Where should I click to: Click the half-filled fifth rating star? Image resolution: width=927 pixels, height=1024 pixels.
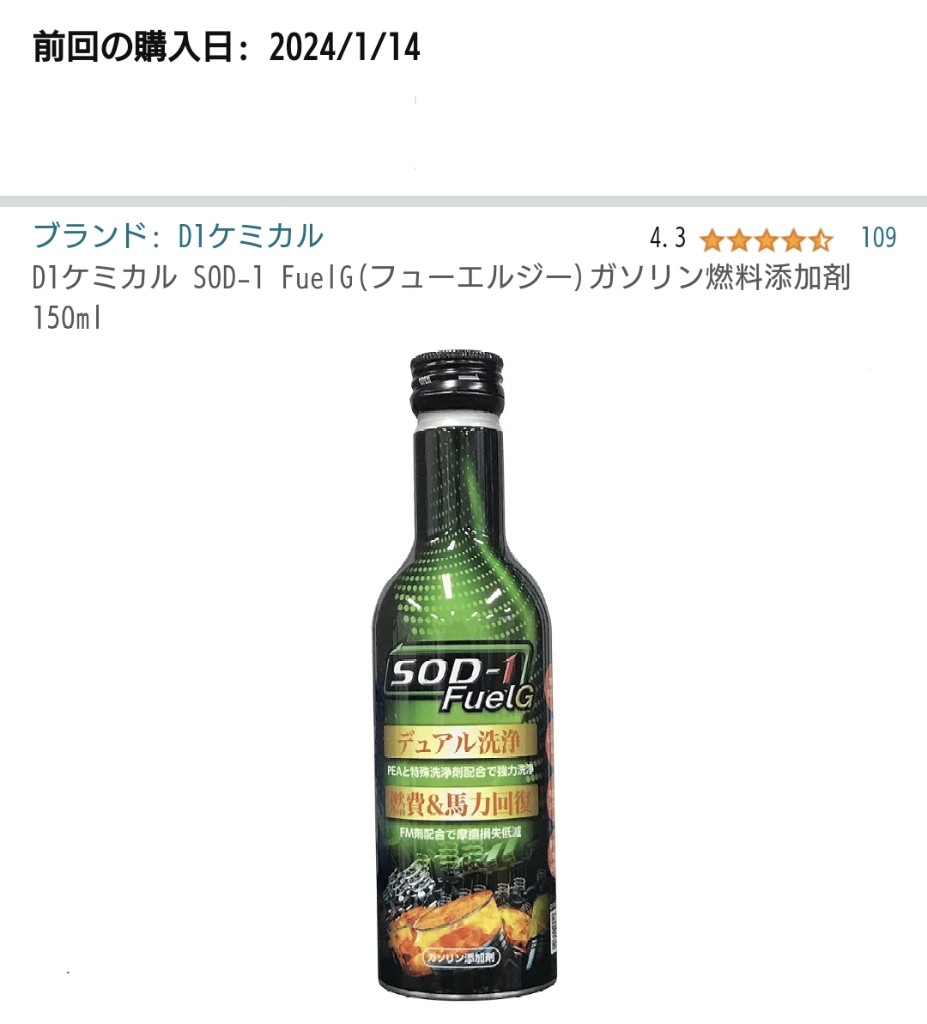821,240
